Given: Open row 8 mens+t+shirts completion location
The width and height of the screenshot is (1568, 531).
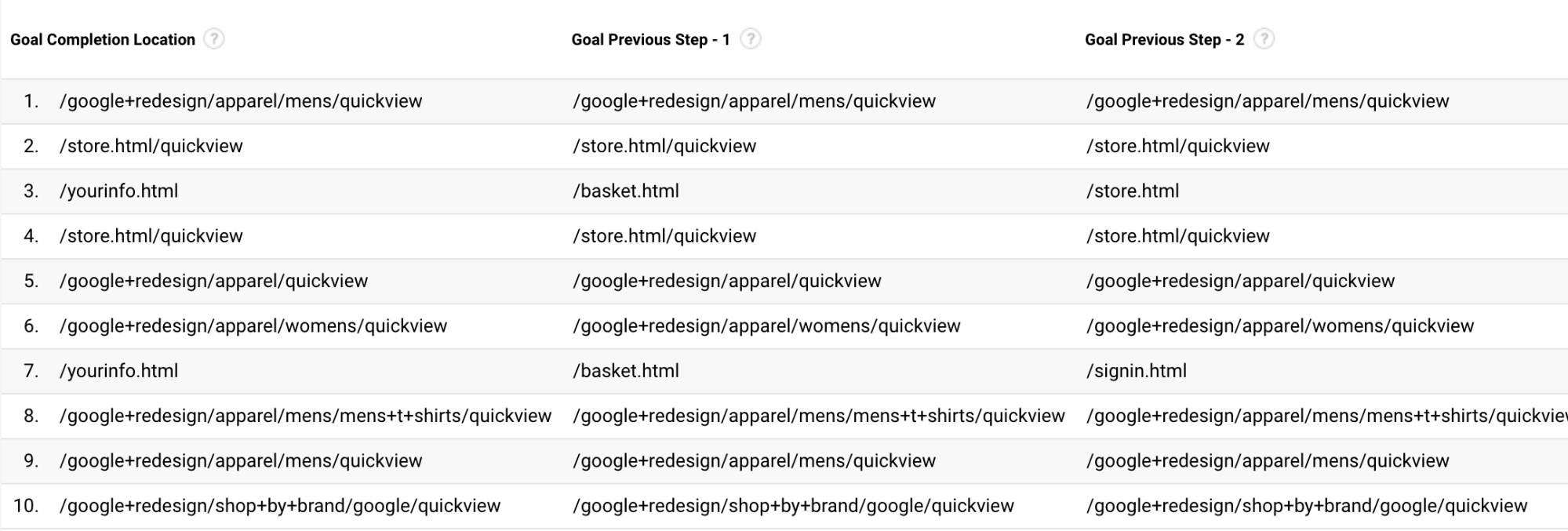Looking at the screenshot, I should tap(306, 416).
